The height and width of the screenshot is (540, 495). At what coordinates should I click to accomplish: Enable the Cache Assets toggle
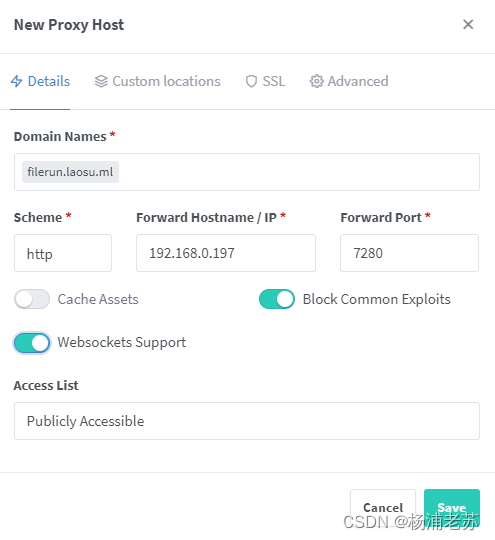[x=32, y=299]
